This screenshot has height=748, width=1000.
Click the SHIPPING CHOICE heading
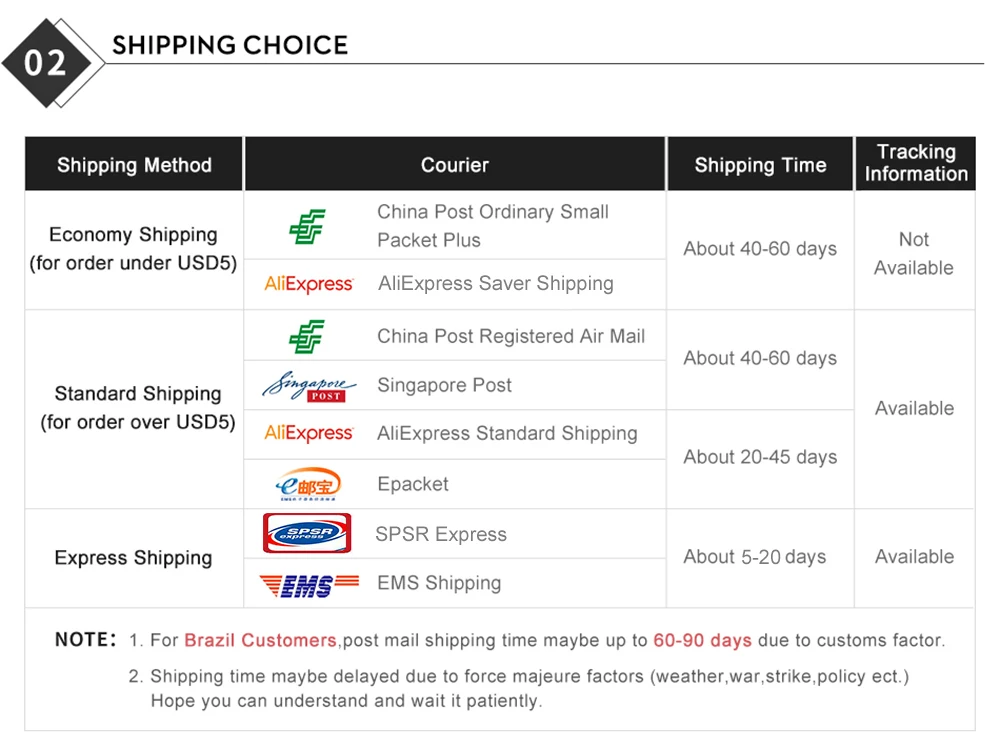tap(230, 45)
